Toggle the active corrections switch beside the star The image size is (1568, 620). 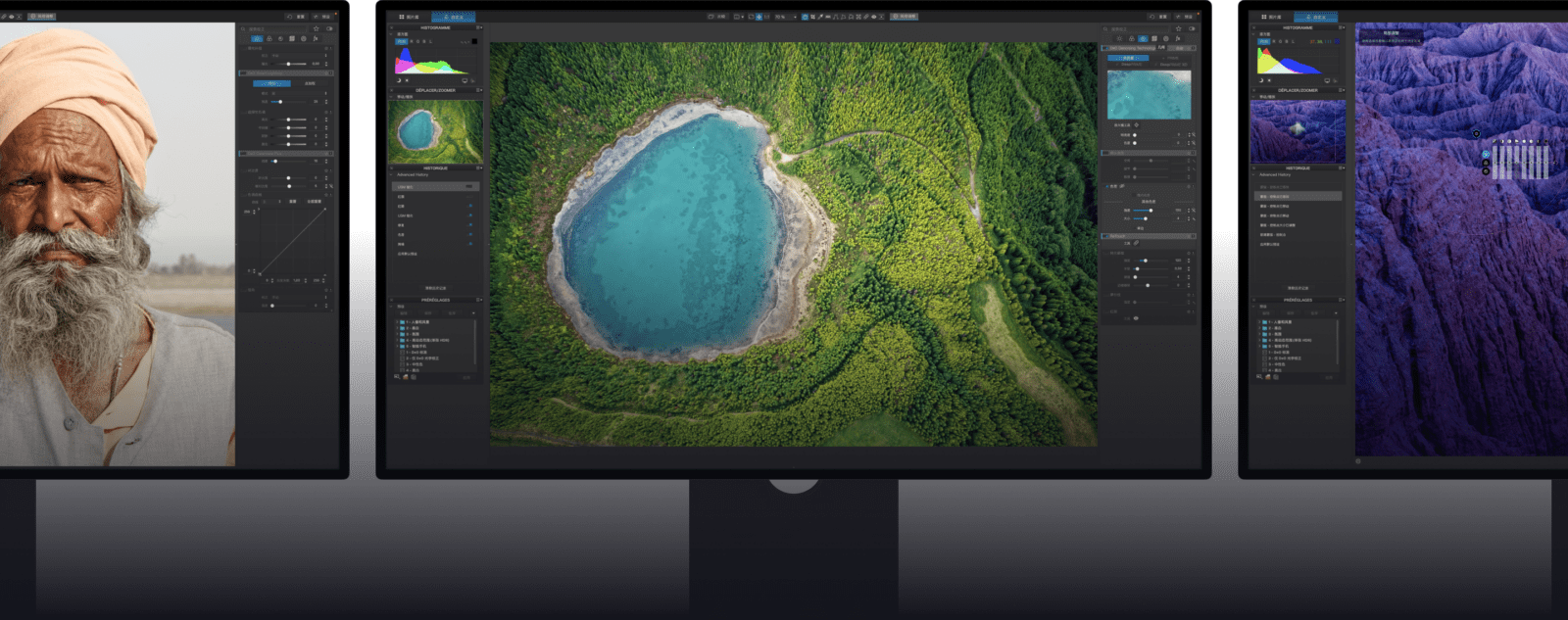point(1192,28)
